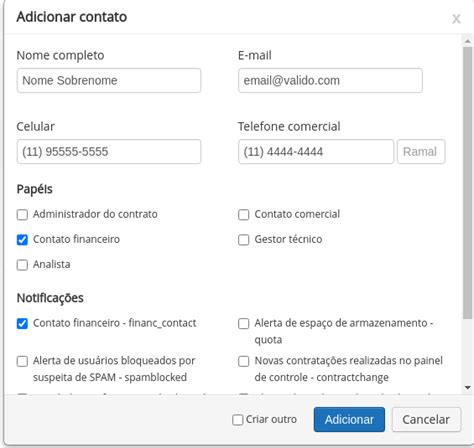This screenshot has width=474, height=448.
Task: Check the spamblocked alert notification
Action: point(22,361)
